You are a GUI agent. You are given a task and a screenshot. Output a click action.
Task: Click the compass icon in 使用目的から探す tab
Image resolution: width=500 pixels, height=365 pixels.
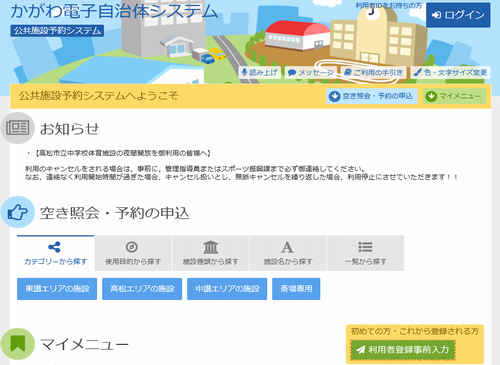(132, 247)
